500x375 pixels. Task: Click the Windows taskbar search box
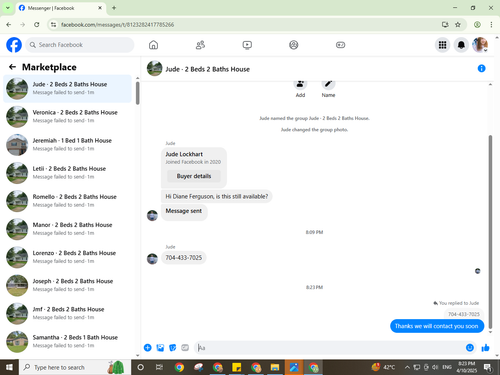click(75, 367)
